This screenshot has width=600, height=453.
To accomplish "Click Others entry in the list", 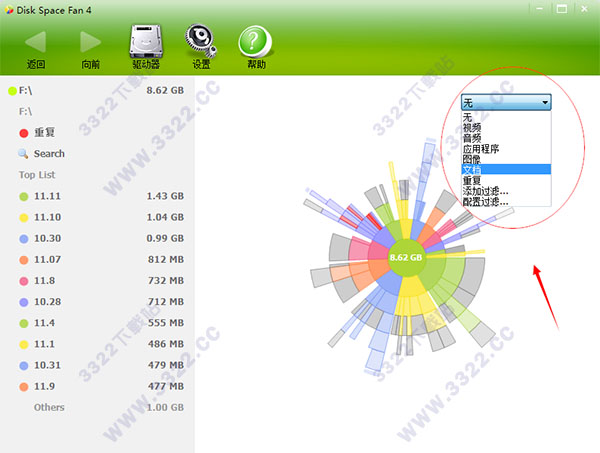I will tap(49, 407).
